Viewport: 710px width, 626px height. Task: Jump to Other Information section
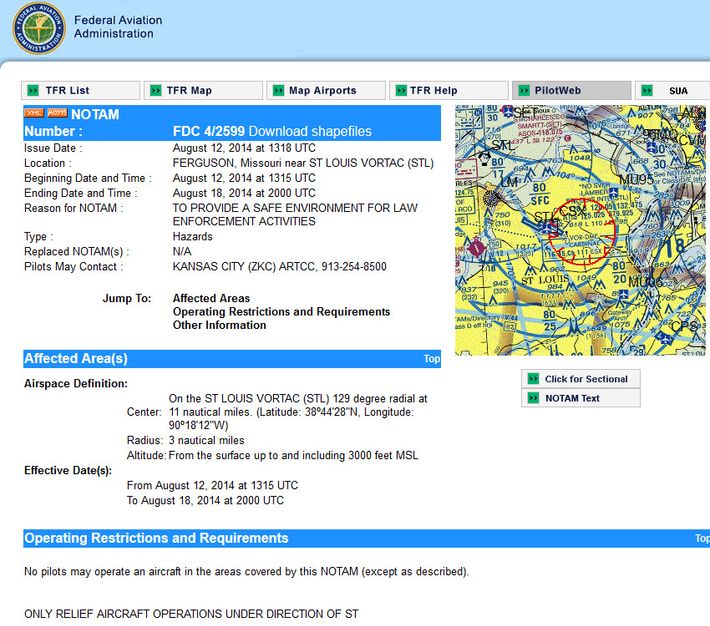(x=219, y=325)
